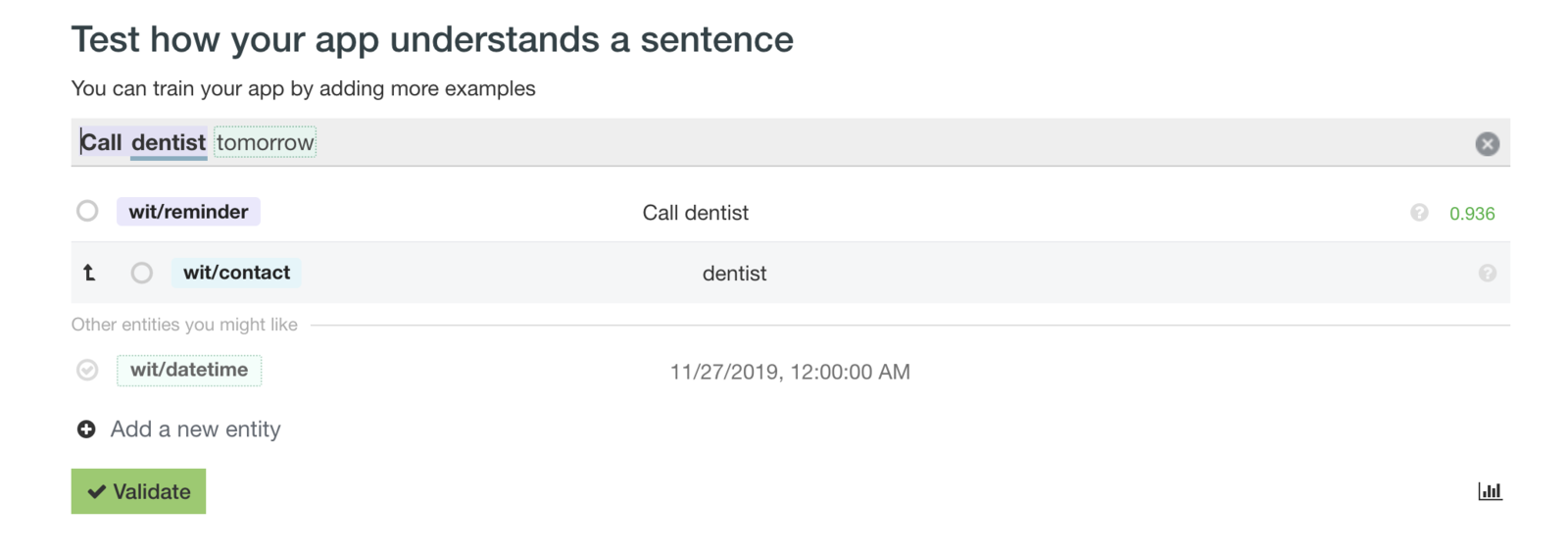Click the wit/datetime entity tag
Viewport: 1568px width, 555px height.
(189, 370)
